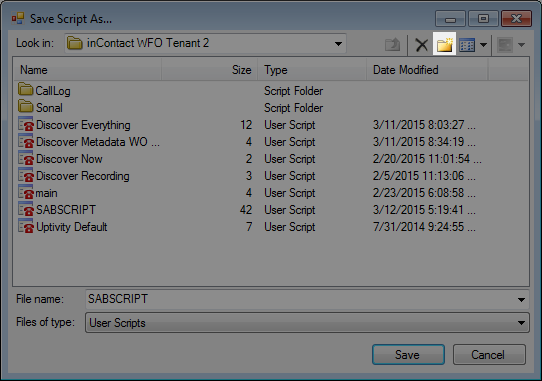The height and width of the screenshot is (381, 542).
Task: Select the Discover Everything script
Action: click(74, 125)
